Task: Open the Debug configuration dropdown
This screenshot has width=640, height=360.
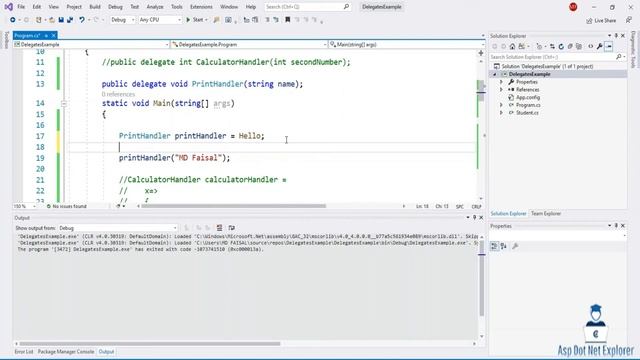Action: pyautogui.click(x=122, y=20)
